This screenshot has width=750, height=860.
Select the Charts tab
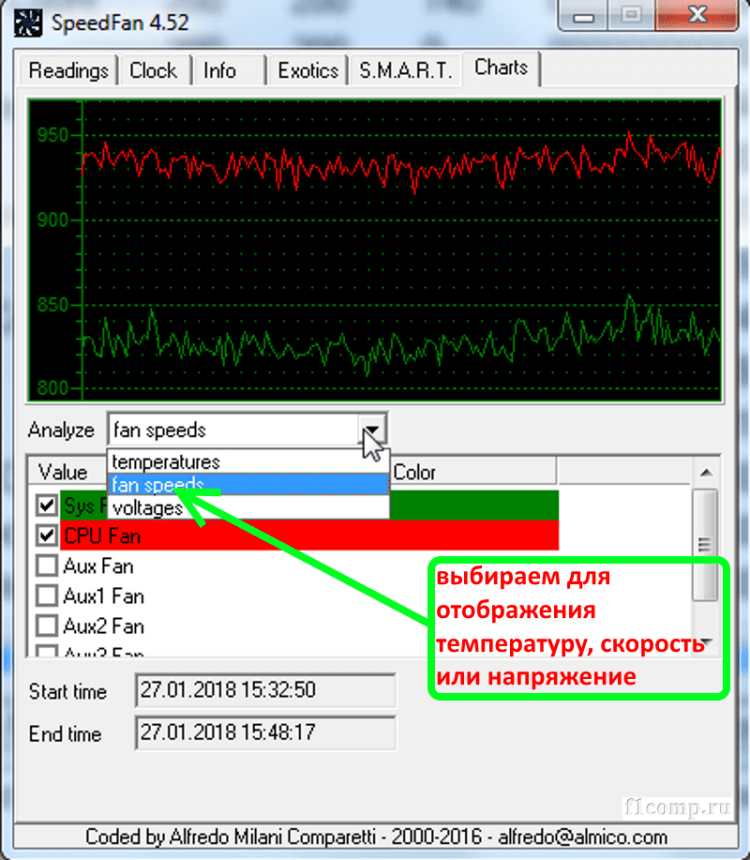[x=501, y=68]
